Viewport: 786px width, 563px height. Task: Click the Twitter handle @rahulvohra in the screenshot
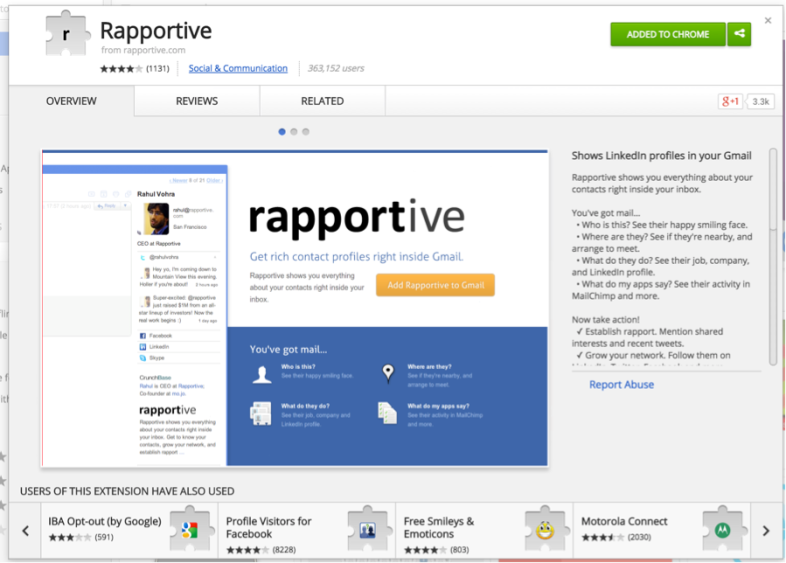(x=164, y=257)
